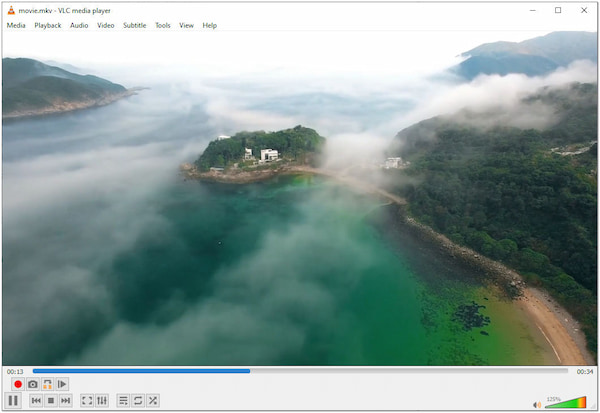Toggle the loop repeat mode

(138, 400)
